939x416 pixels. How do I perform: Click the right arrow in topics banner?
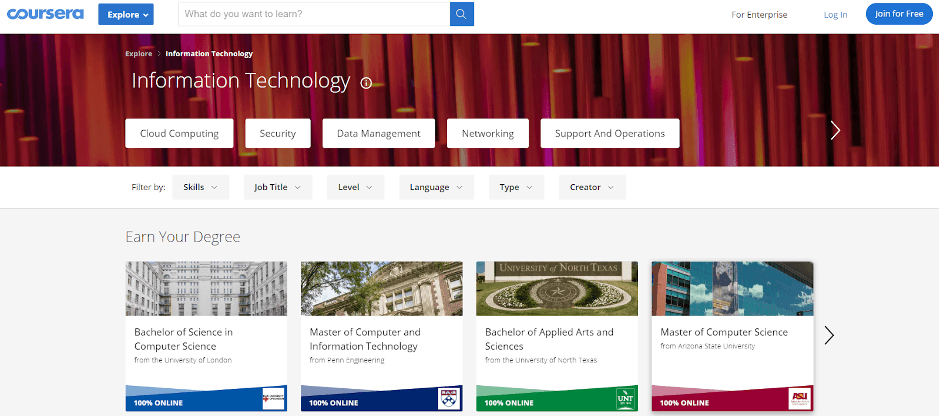[x=835, y=130]
